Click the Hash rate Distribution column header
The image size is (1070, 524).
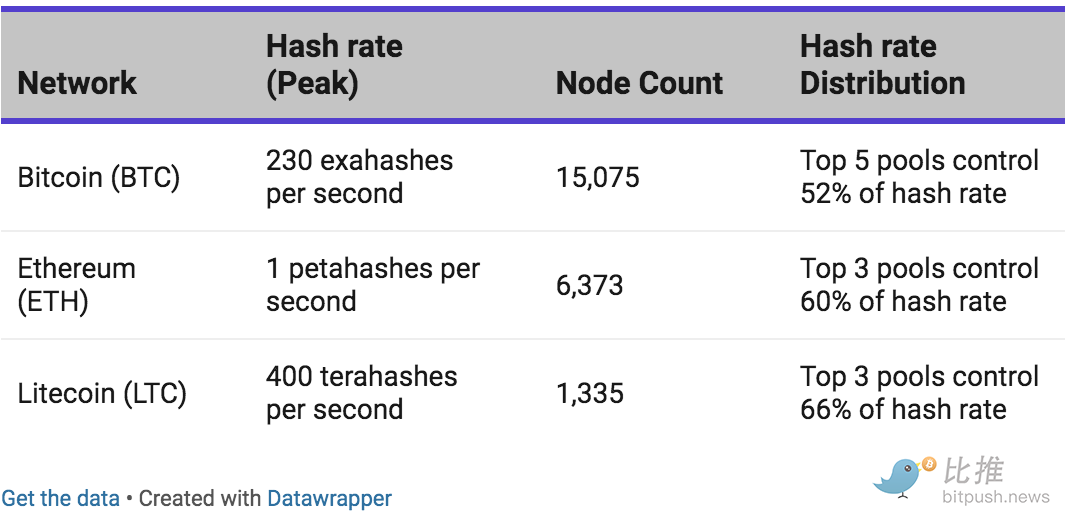click(x=882, y=65)
